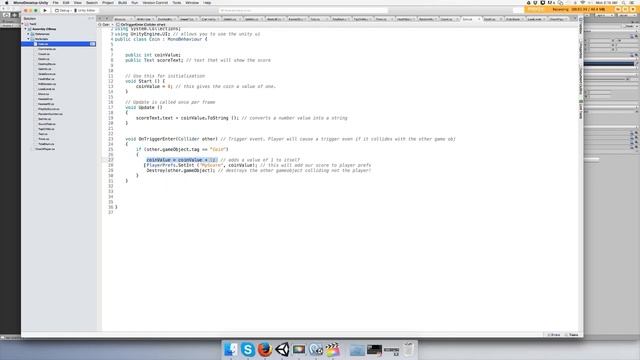Click the orange recording status bar
Screen dimensions: 640x360
point(581,9)
